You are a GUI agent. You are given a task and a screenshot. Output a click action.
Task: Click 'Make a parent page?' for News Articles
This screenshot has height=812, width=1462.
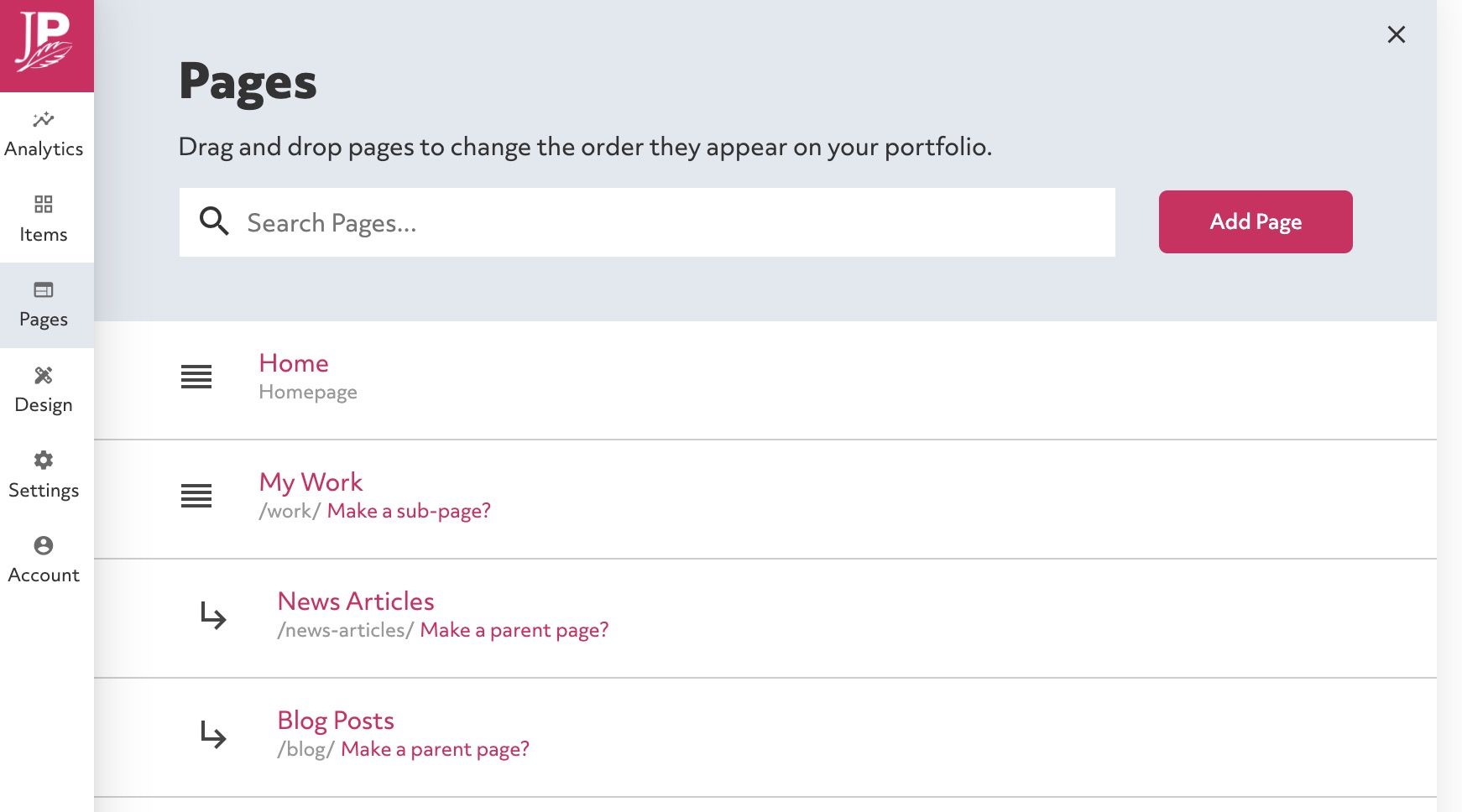click(x=514, y=629)
